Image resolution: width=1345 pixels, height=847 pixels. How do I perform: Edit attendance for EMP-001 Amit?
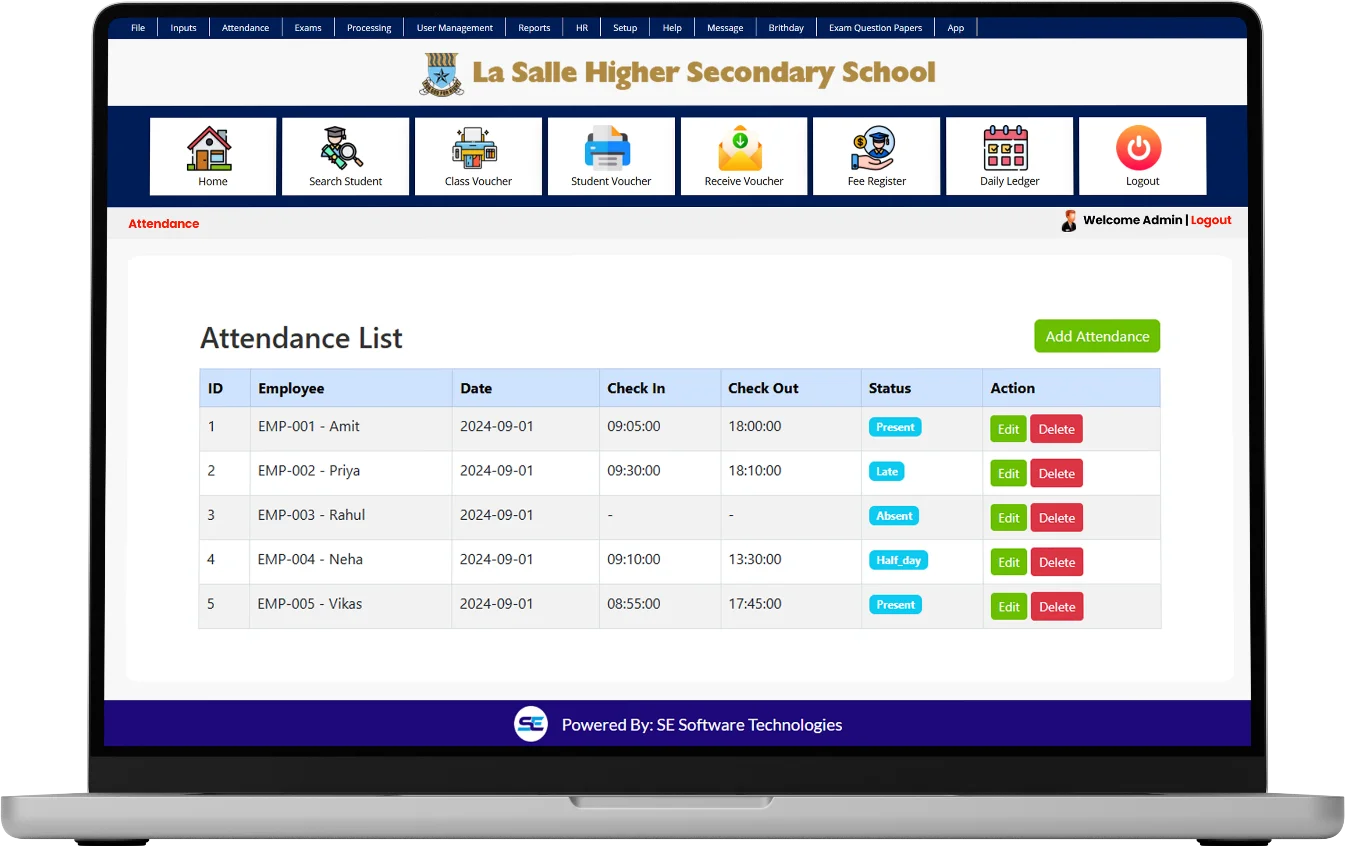point(1008,429)
